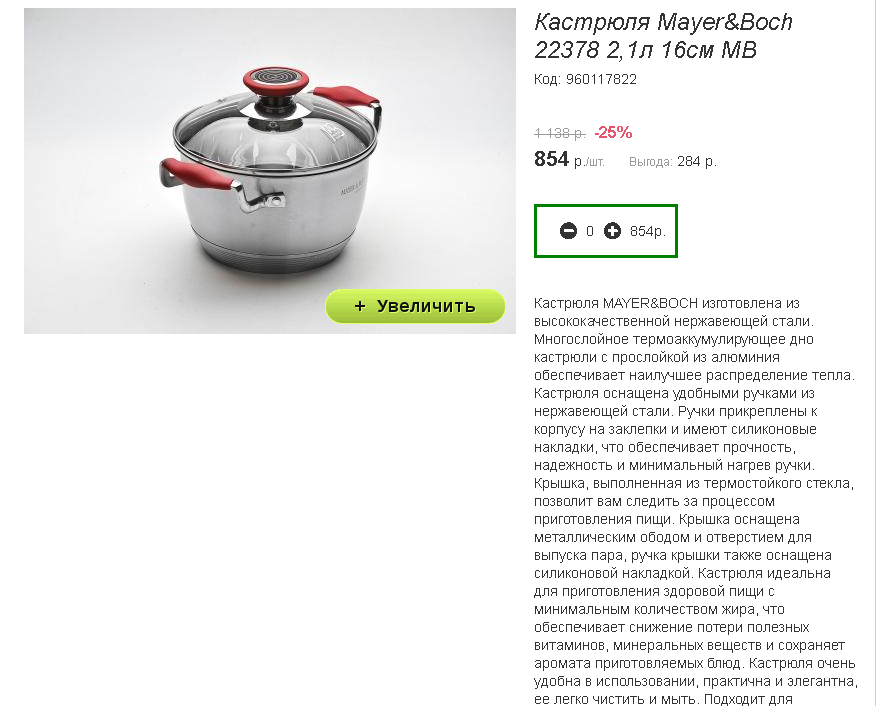Click the current price 854 р./шт.
This screenshot has height=706, width=878.
click(569, 160)
